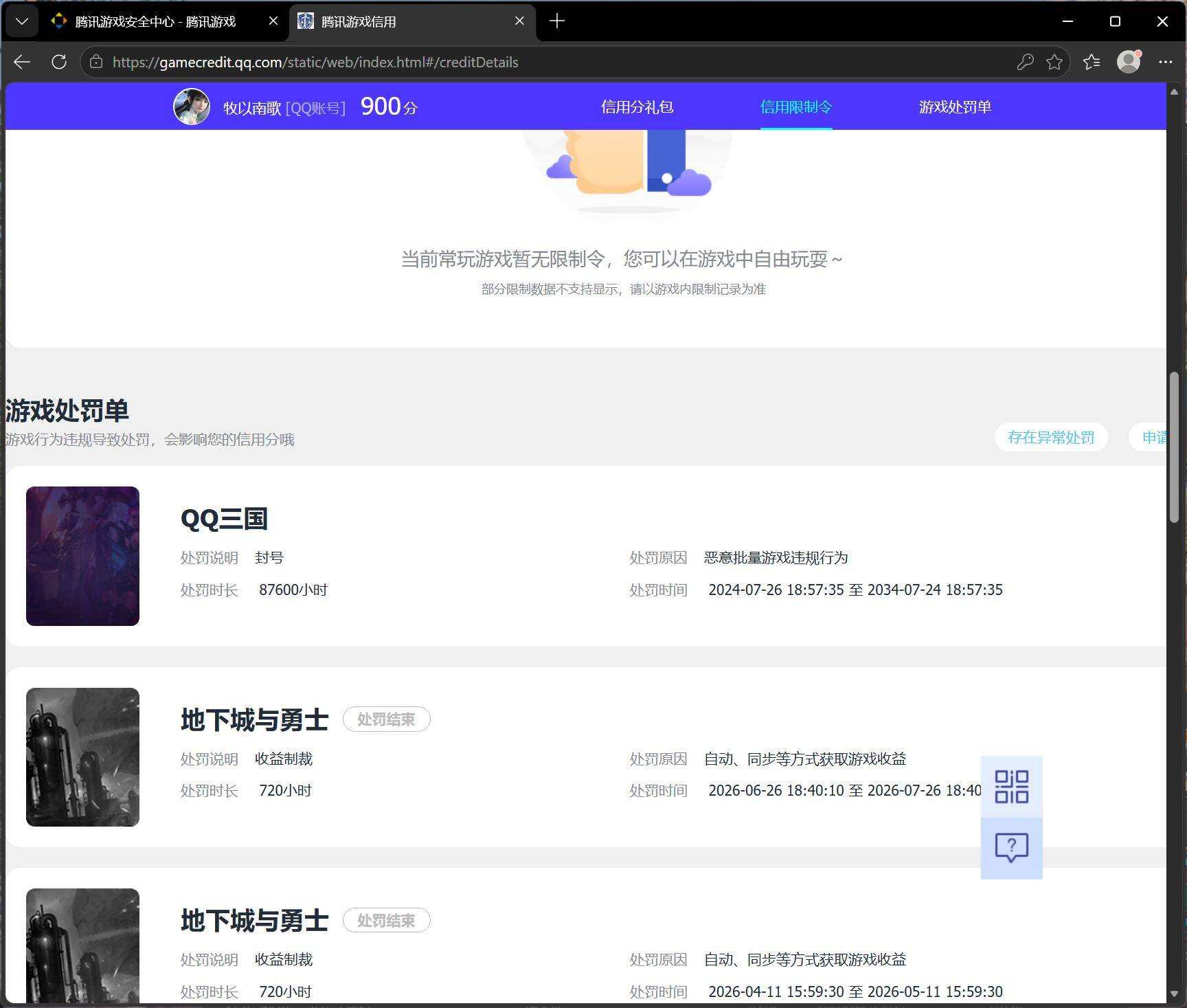Open the floating help question icon
Viewport: 1187px width, 1008px height.
point(1012,849)
